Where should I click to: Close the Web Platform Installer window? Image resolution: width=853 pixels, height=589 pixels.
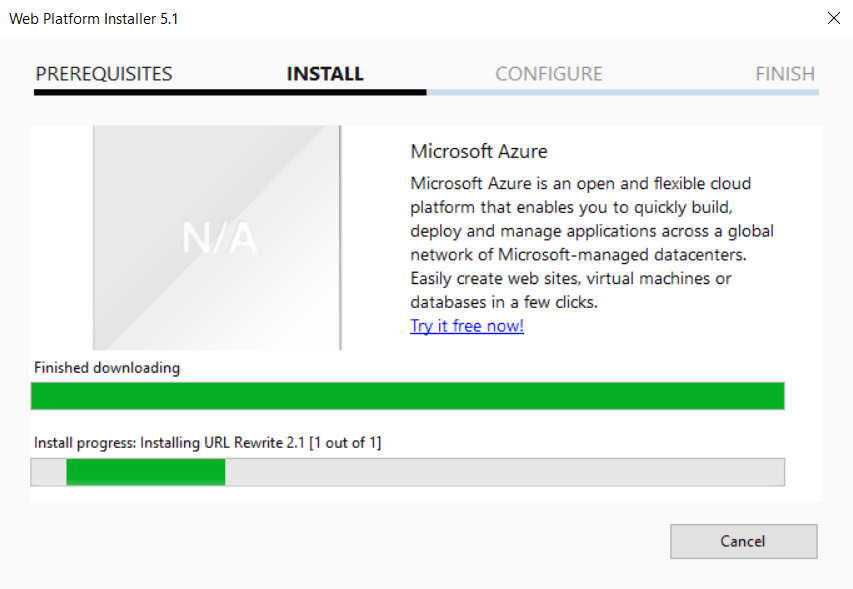(x=833, y=18)
